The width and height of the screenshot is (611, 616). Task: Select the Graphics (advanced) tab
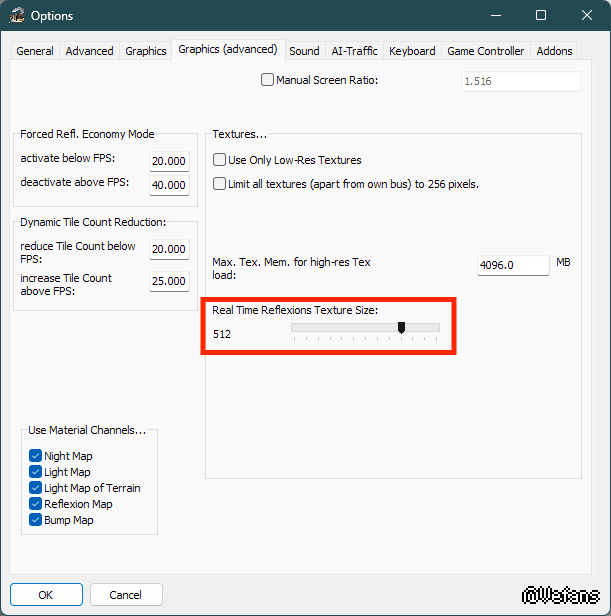(x=228, y=50)
